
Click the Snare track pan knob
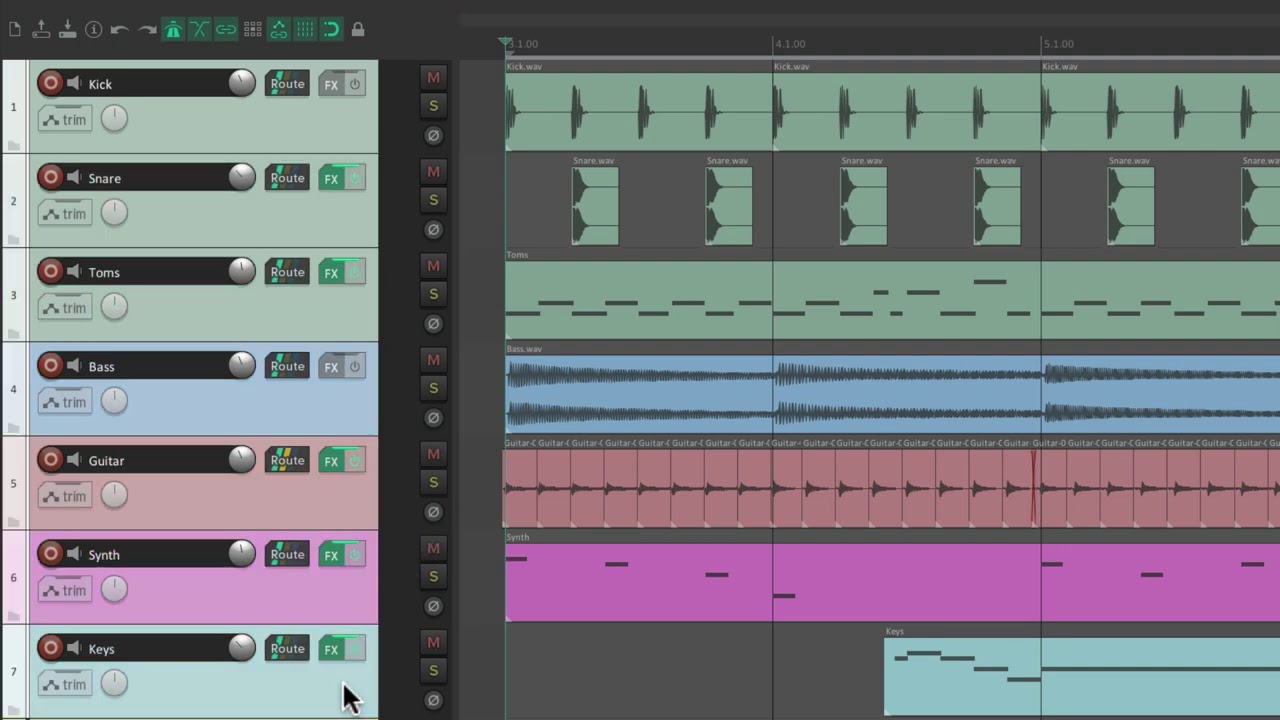coord(114,212)
